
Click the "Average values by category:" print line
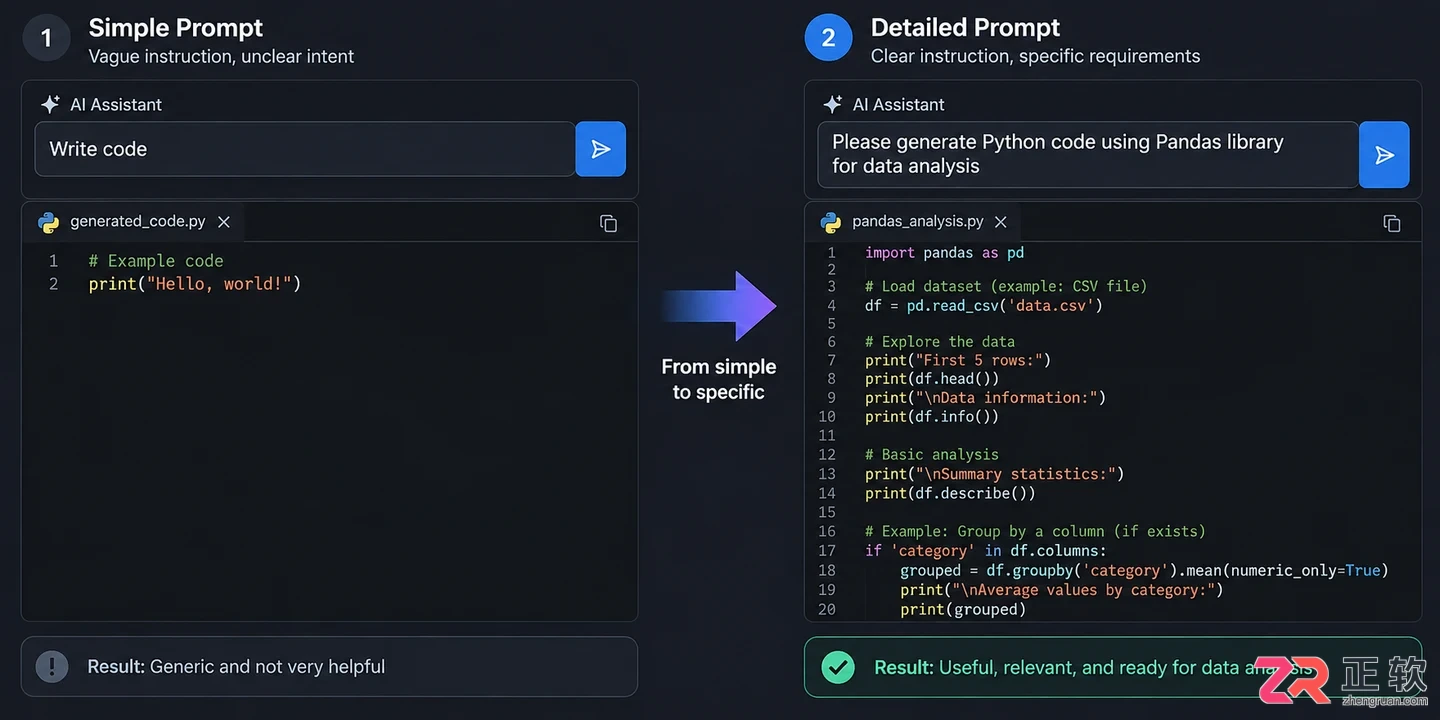point(1062,590)
